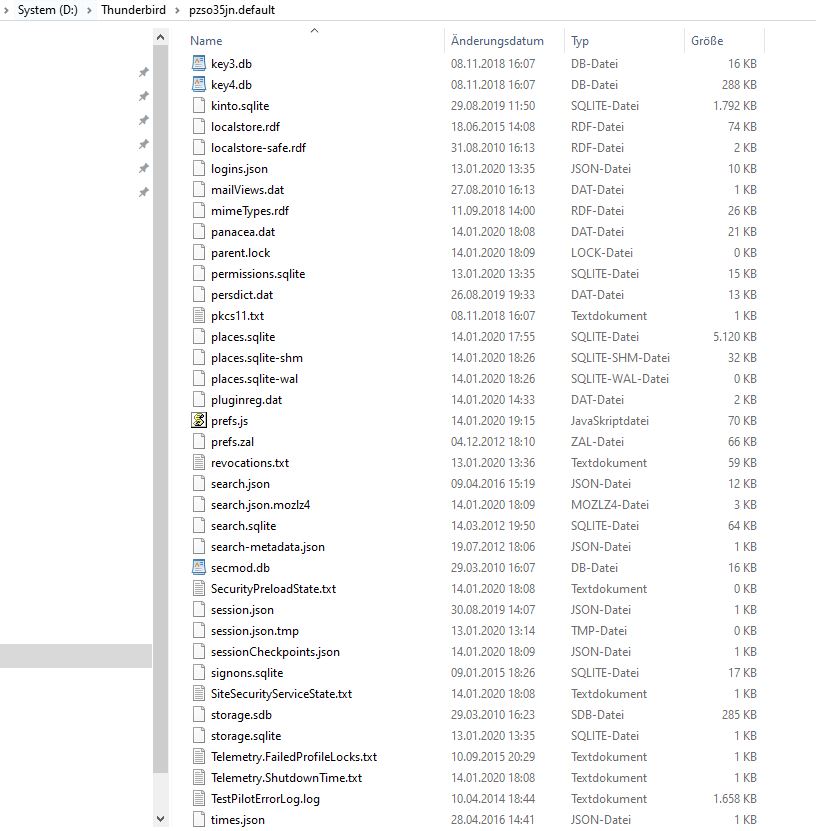Select the file named session.json.tmp

pos(255,631)
